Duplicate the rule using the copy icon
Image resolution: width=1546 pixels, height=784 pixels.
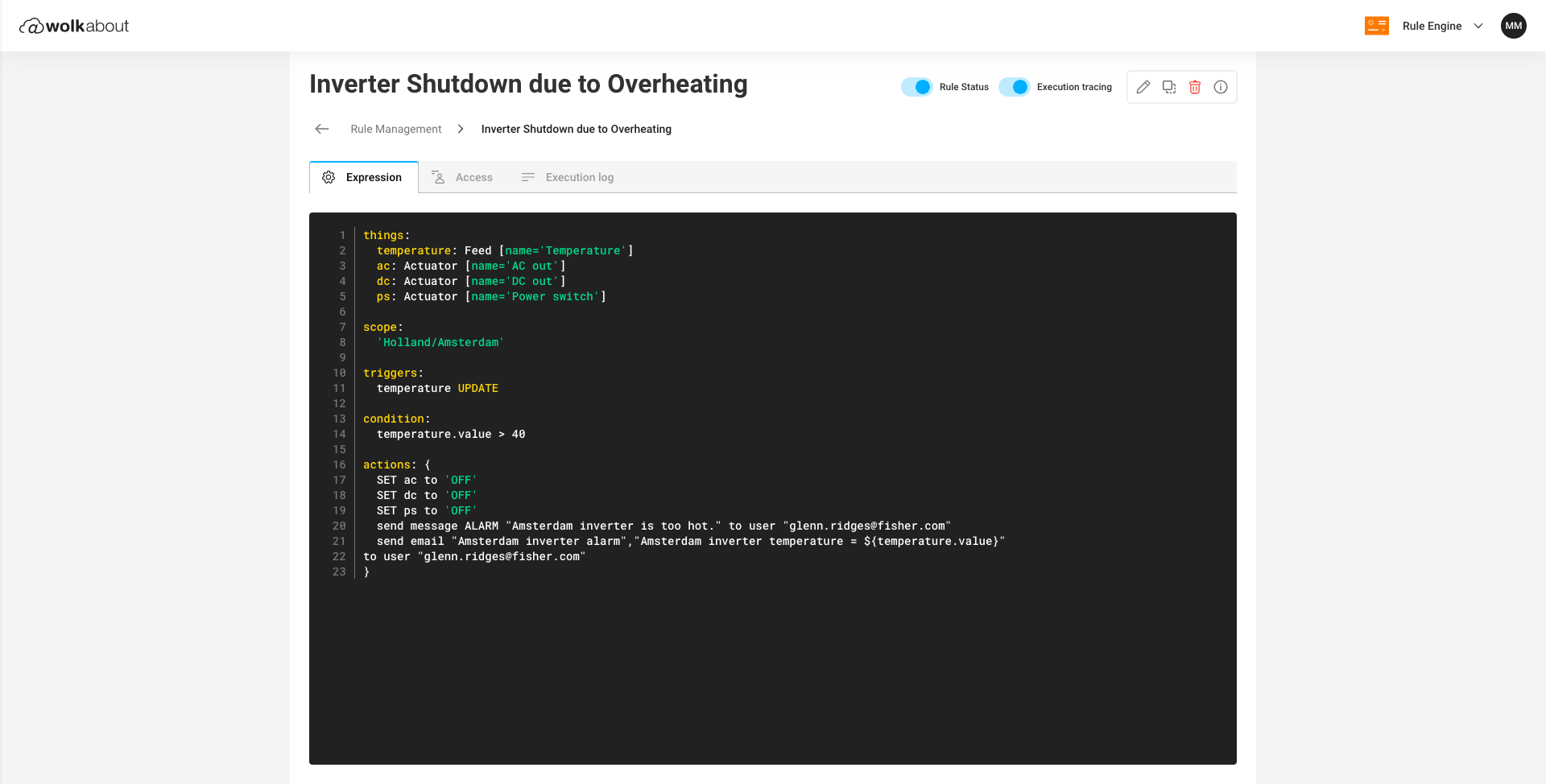coord(1169,87)
